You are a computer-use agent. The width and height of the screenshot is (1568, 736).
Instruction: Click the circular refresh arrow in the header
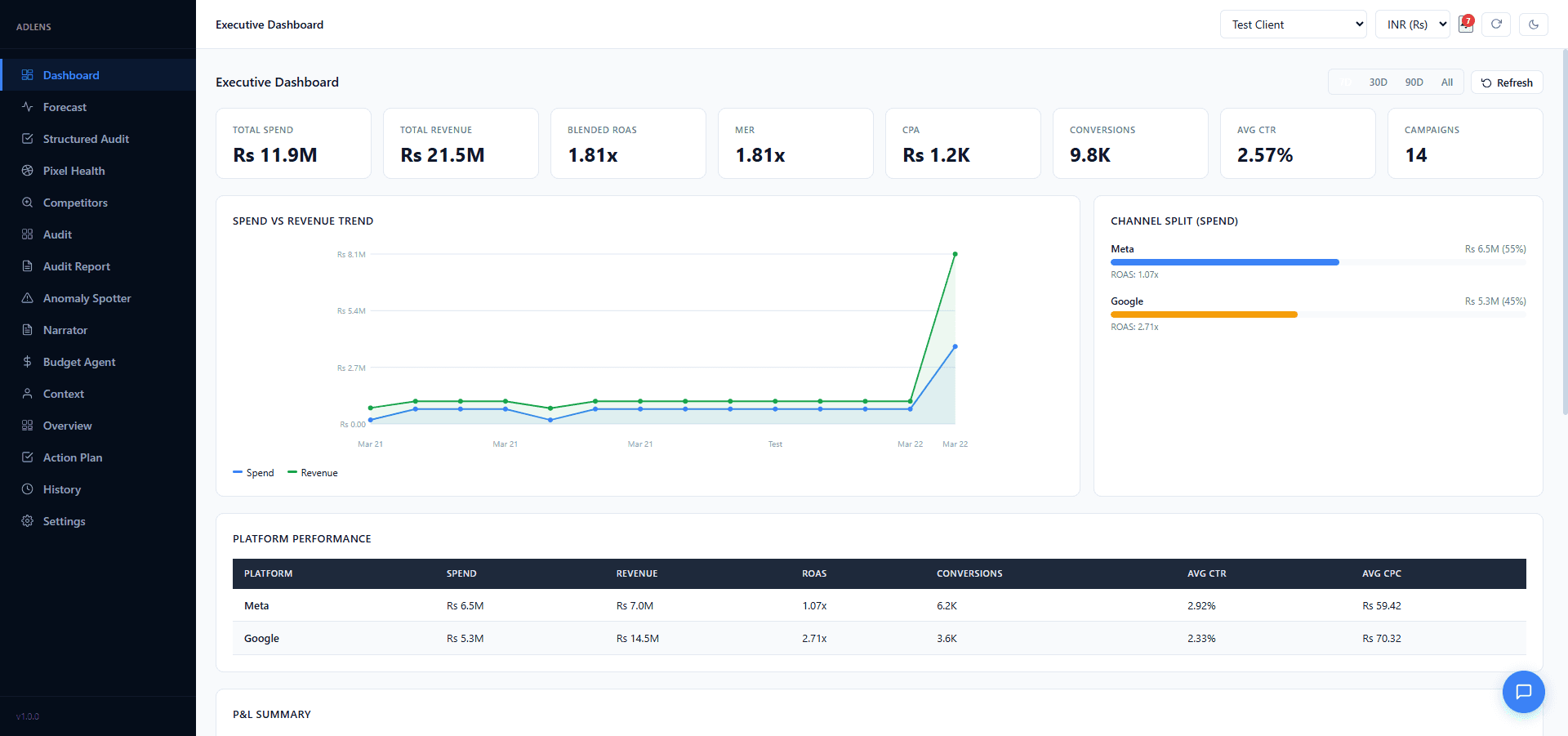coord(1496,25)
